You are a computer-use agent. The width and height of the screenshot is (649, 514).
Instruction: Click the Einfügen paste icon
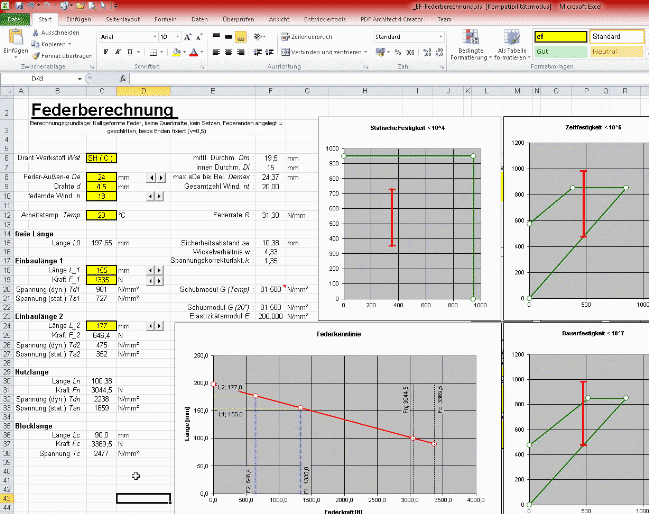[15, 38]
